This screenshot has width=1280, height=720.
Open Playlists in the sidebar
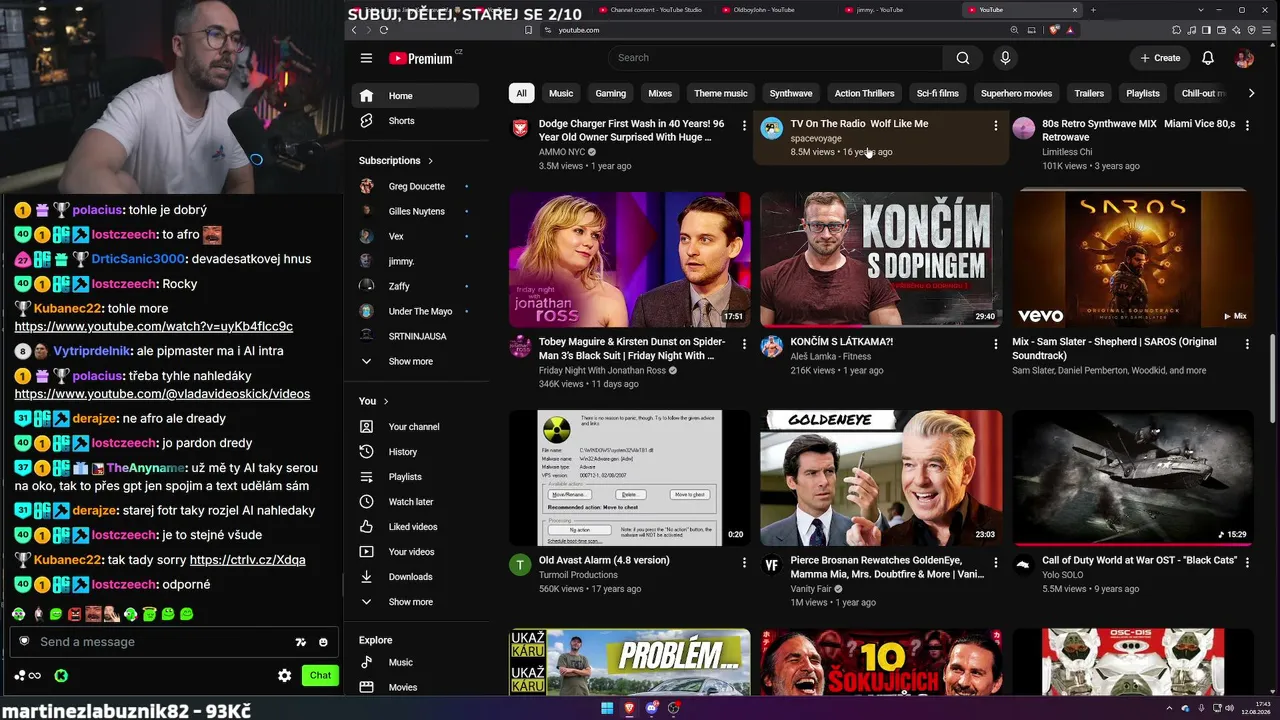coord(415,477)
